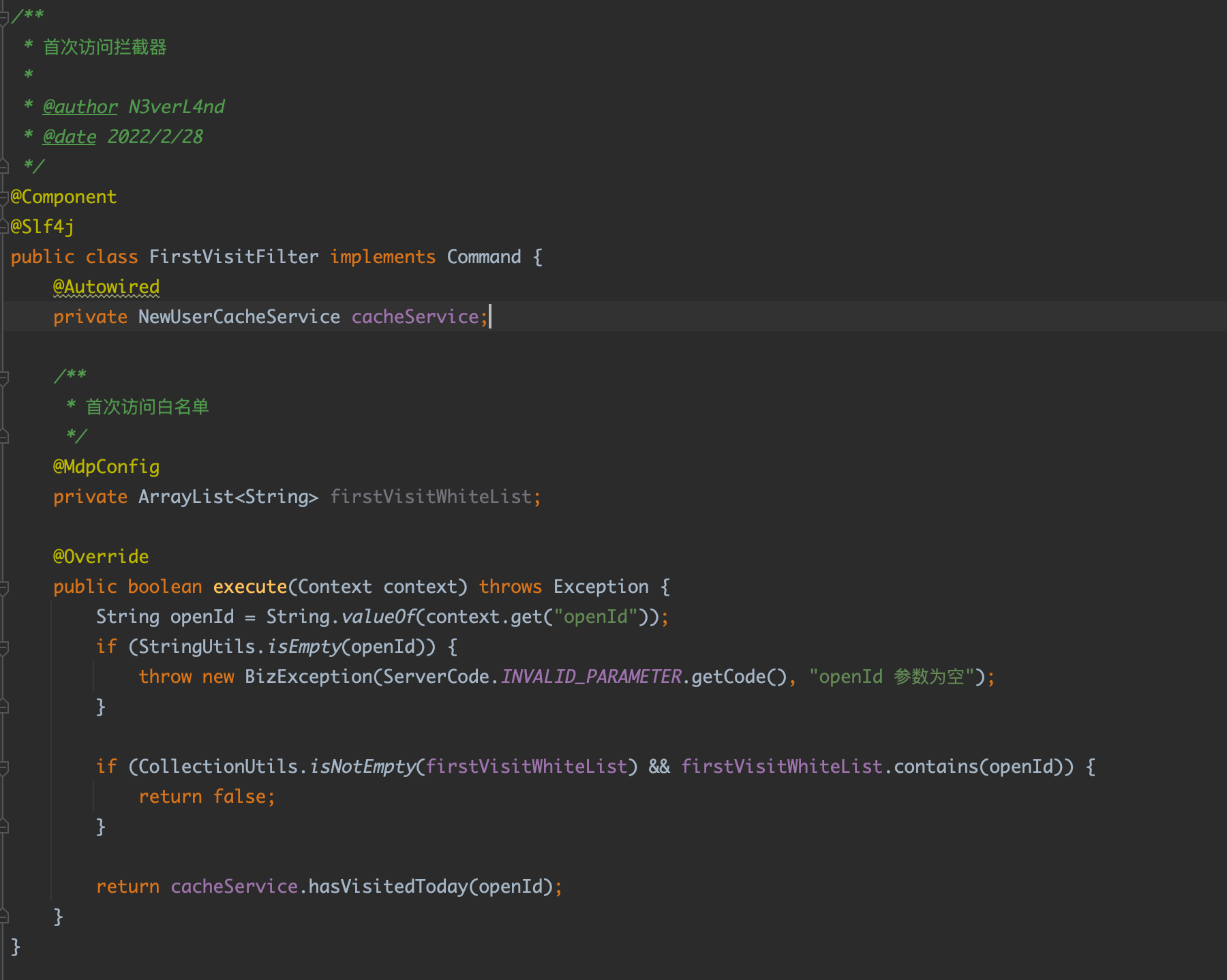This screenshot has height=980, width=1227.
Task: Select the @Override annotation
Action: click(x=101, y=557)
